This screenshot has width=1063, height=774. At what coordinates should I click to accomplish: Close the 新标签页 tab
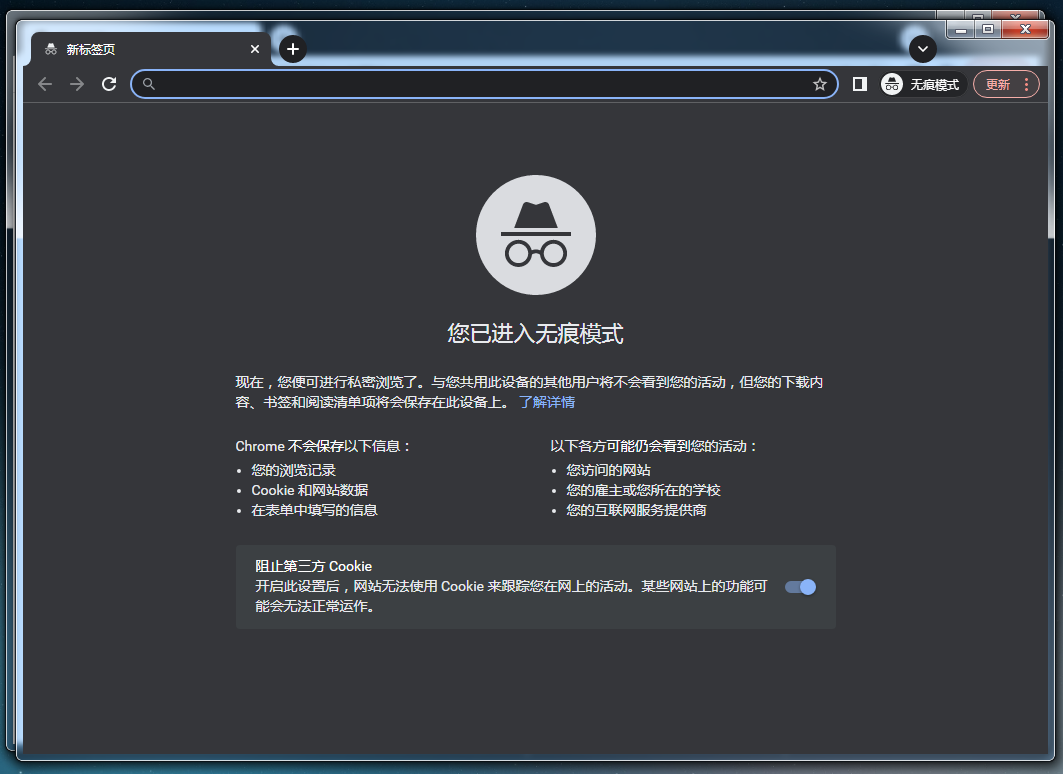tap(255, 49)
